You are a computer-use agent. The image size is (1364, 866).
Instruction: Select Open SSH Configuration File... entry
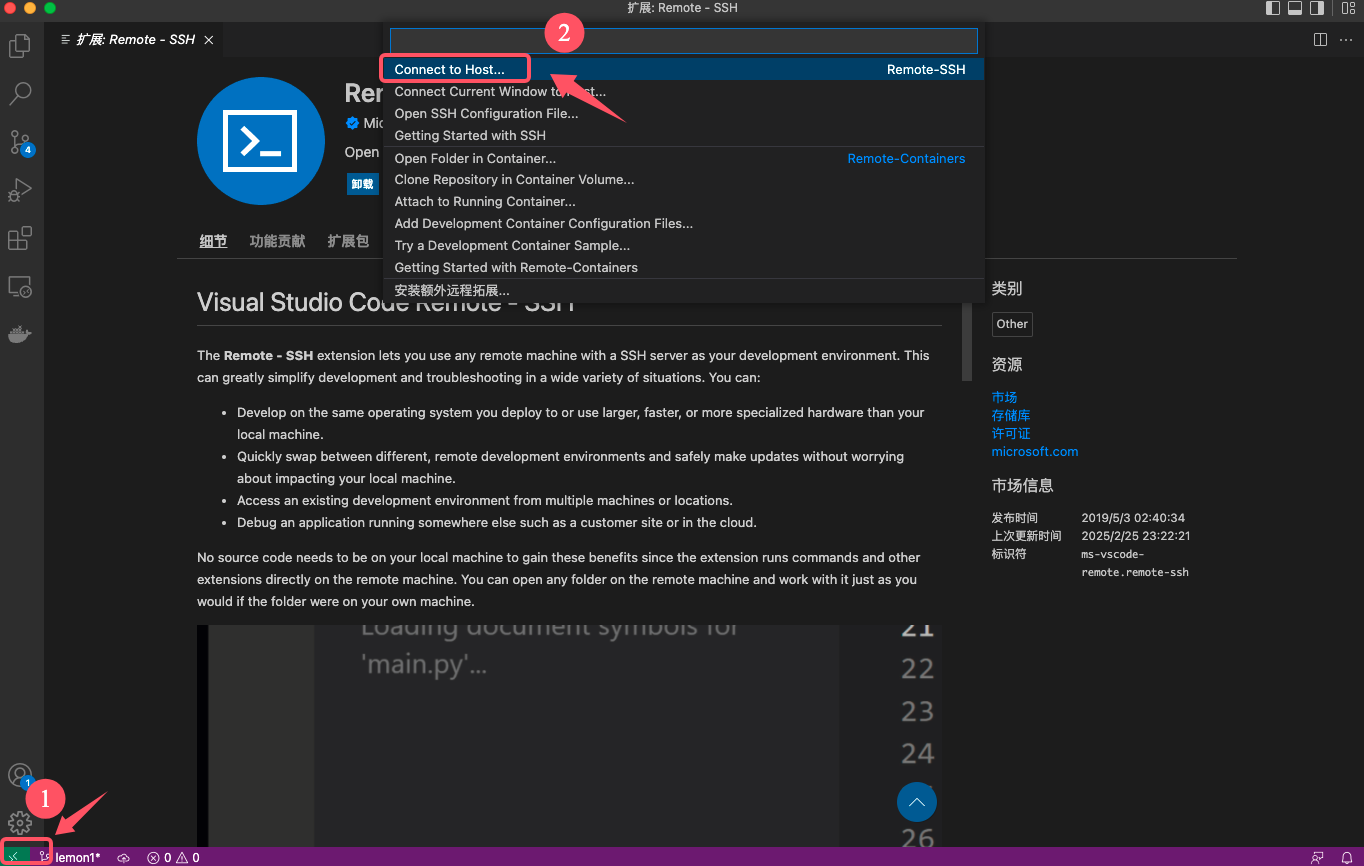pos(486,113)
